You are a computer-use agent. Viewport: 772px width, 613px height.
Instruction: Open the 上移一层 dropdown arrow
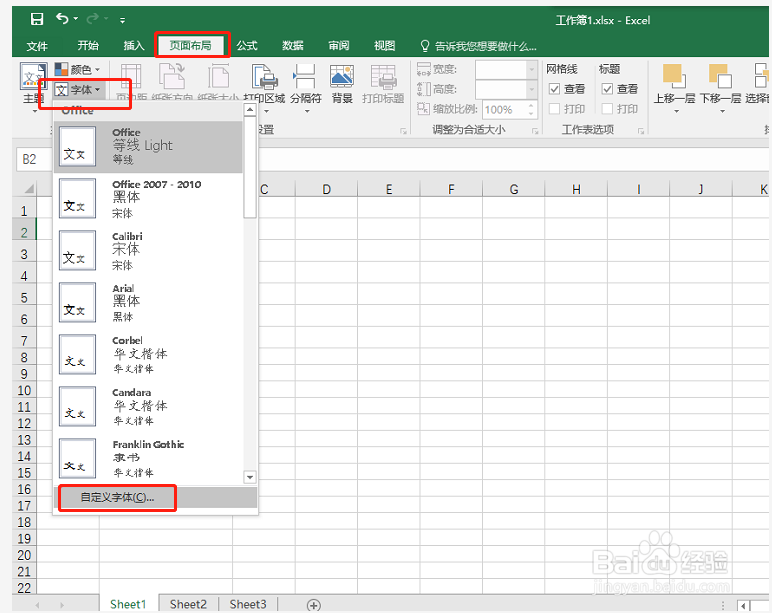pyautogui.click(x=676, y=111)
